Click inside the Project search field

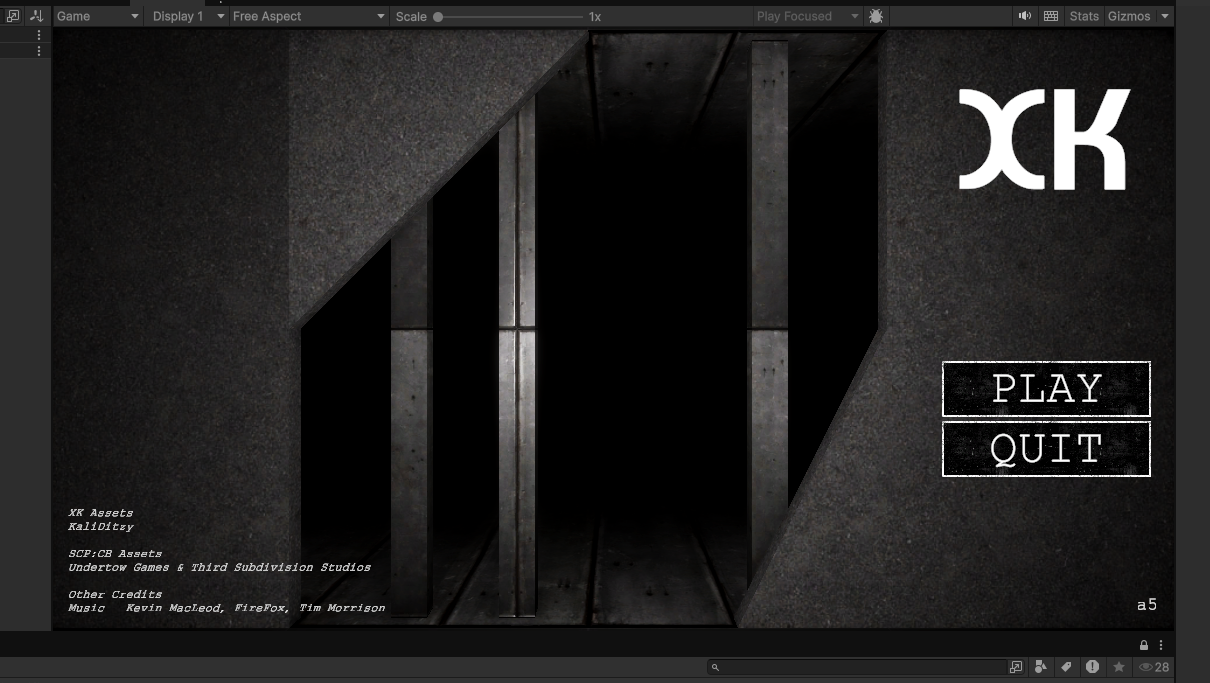click(x=857, y=667)
